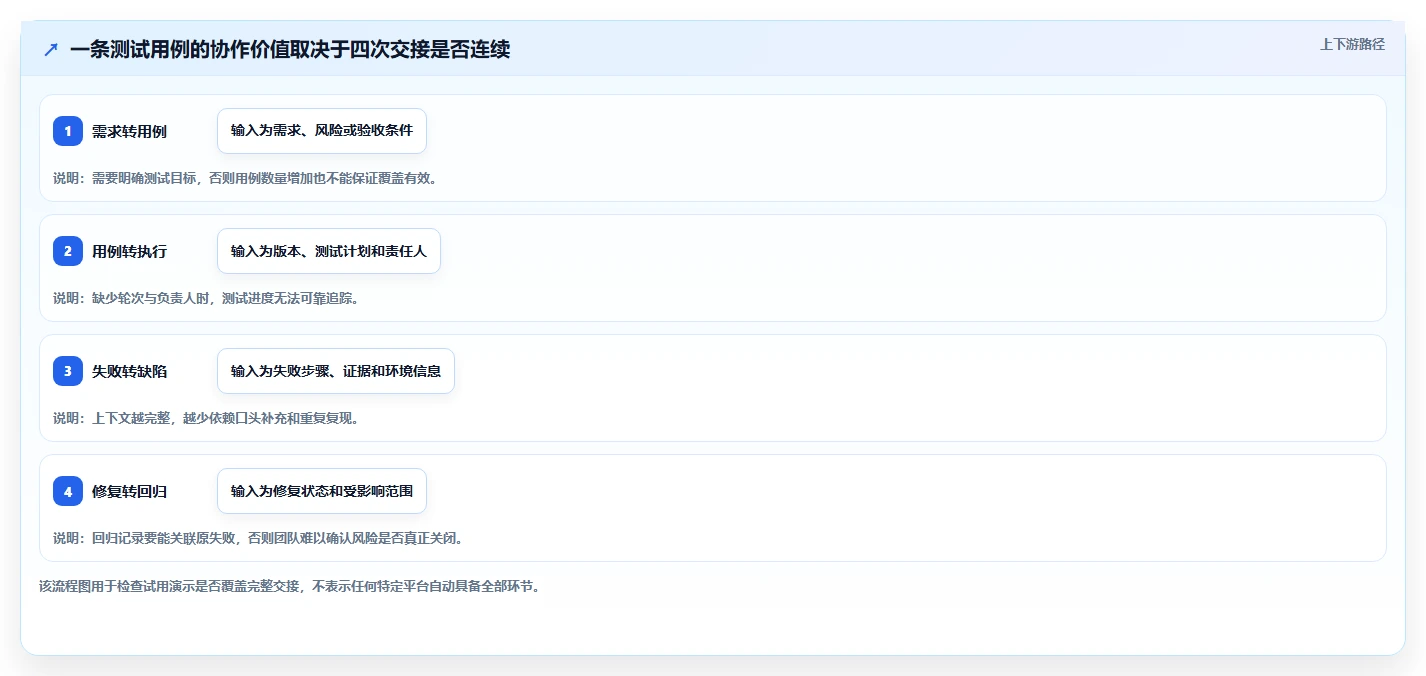
Task: Click the step title 失败转缺陷
Action: coord(129,371)
